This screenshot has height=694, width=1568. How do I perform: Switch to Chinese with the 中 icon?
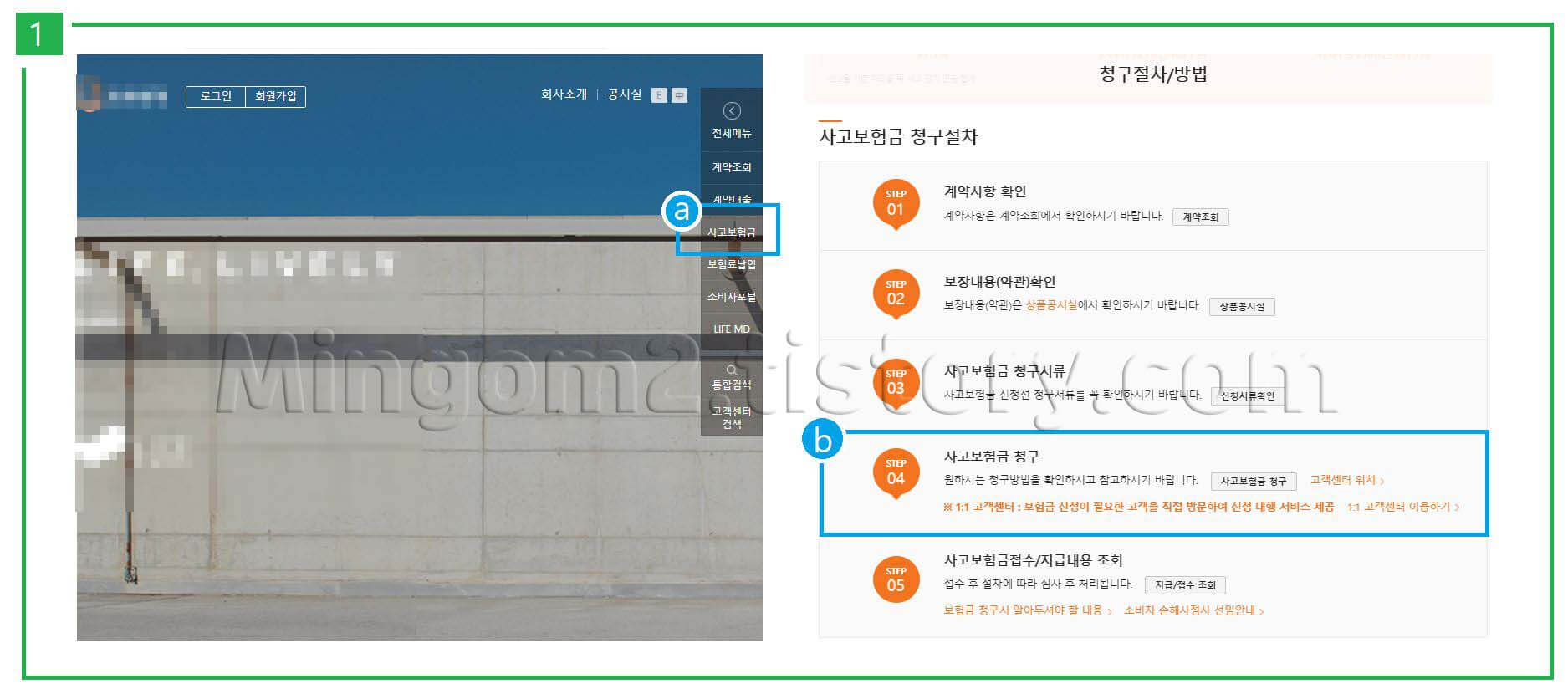click(680, 95)
